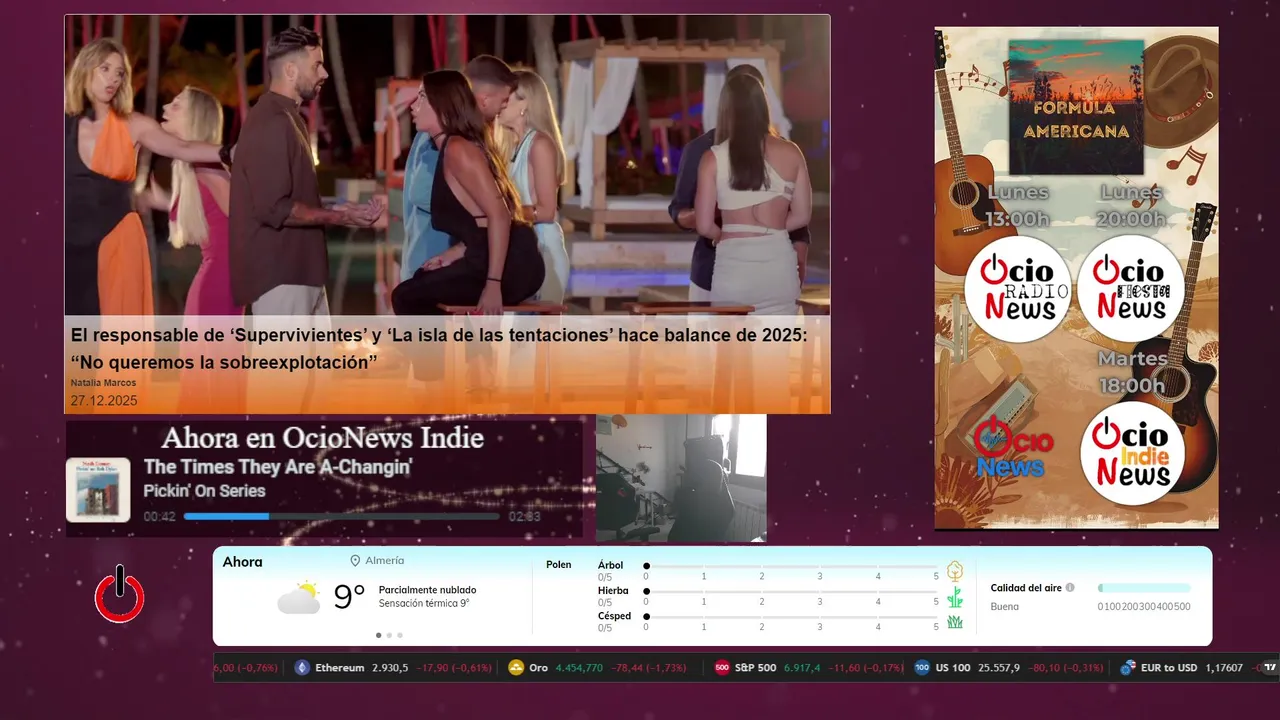
Task: Click the article date 27.12.2025
Action: click(104, 400)
